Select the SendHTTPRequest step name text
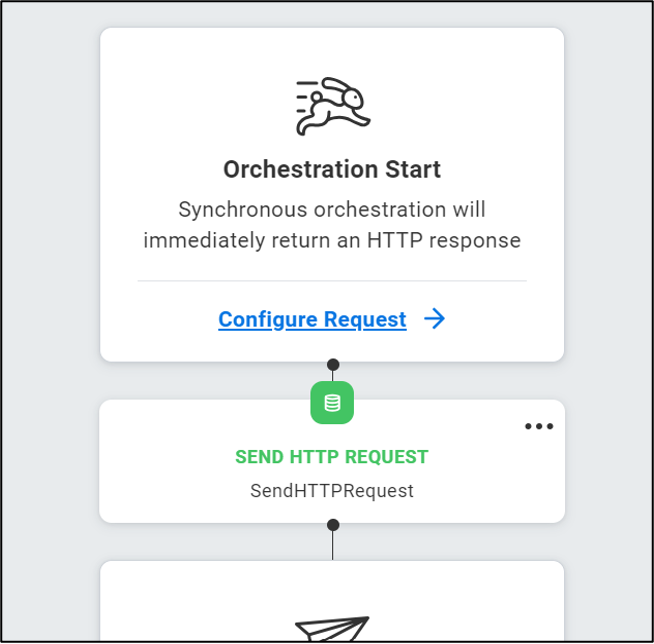 click(x=332, y=491)
